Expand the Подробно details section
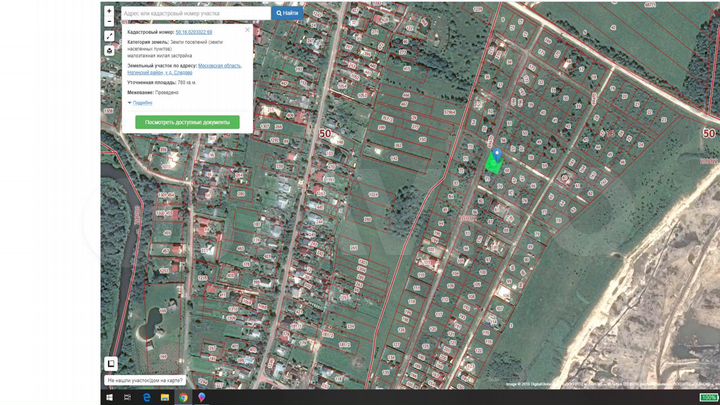 click(141, 102)
